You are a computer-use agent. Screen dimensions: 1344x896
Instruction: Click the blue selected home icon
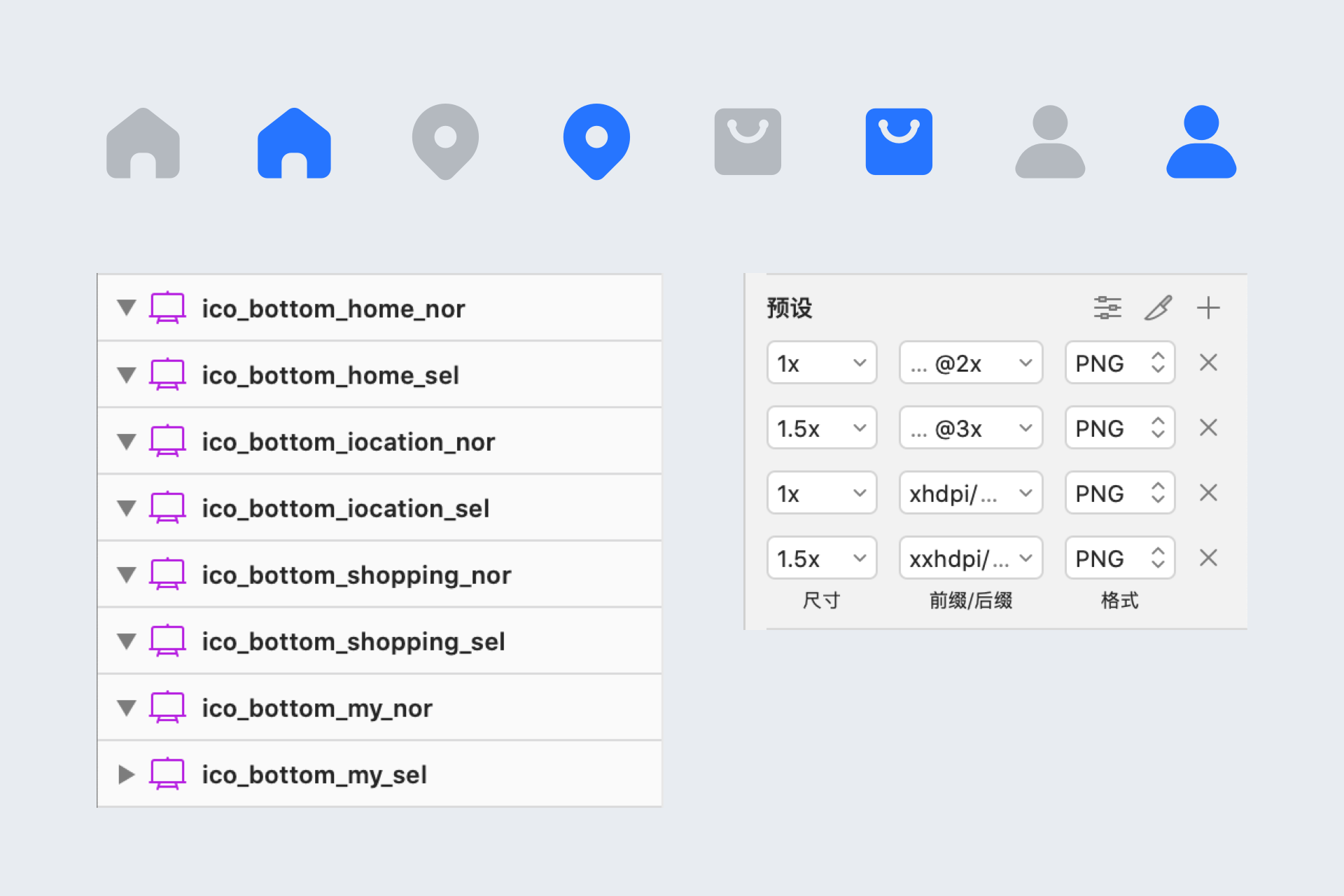294,143
